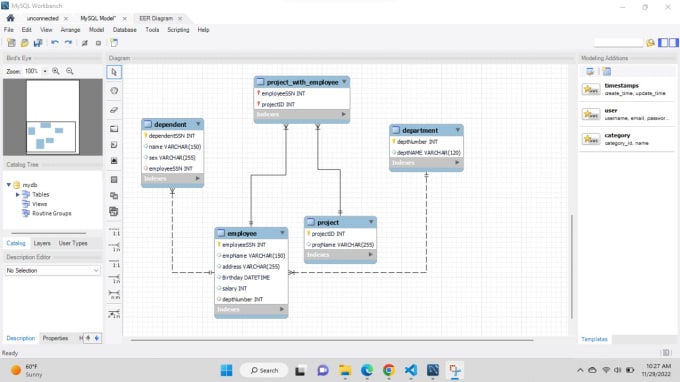Open the Arrange menu
Viewport: 680px width, 382px height.
pos(70,30)
